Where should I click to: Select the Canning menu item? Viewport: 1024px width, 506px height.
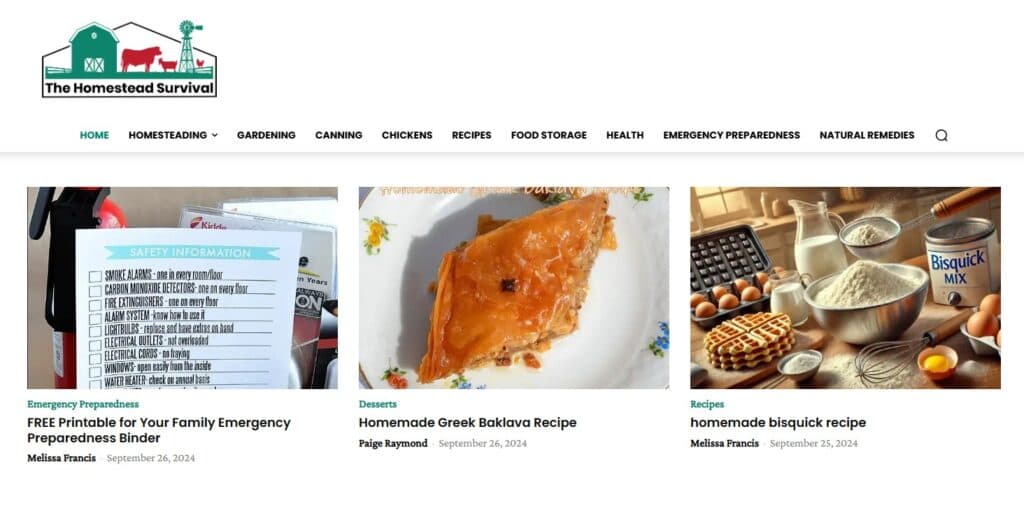(338, 135)
